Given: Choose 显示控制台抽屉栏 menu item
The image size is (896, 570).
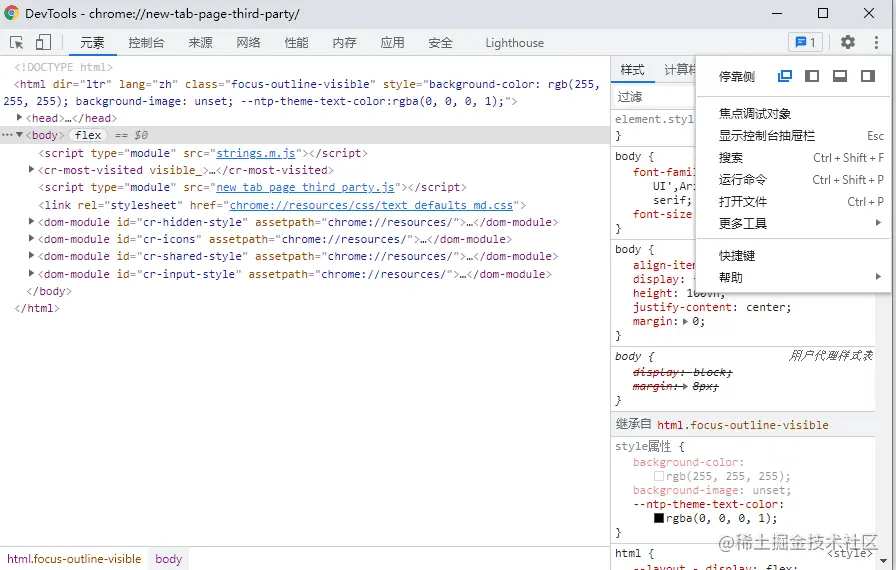Looking at the screenshot, I should tap(794, 135).
